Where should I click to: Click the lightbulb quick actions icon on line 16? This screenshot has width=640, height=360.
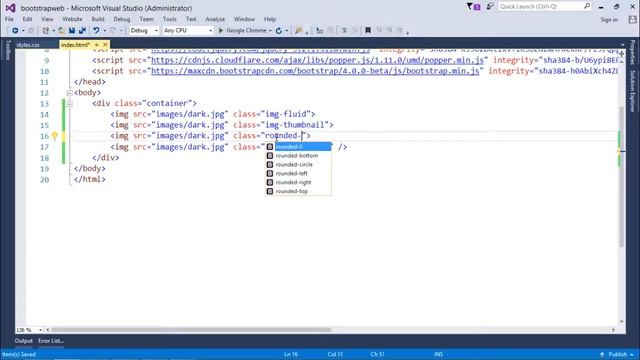[55, 136]
